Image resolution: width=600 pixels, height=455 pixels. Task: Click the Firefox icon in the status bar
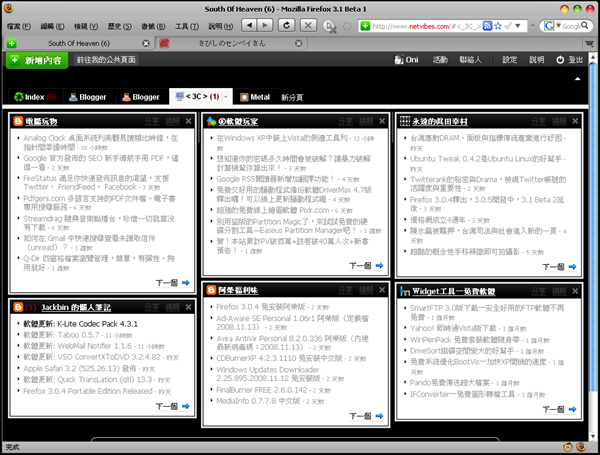pos(581,447)
